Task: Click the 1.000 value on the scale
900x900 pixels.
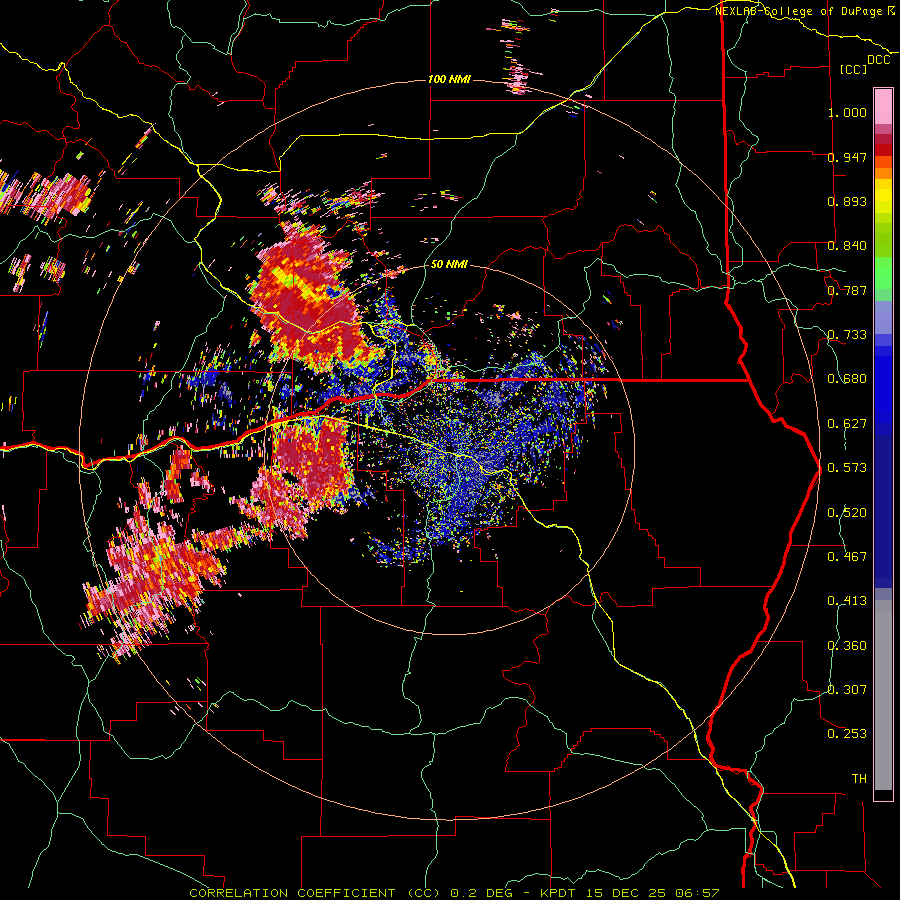Action: tap(847, 113)
